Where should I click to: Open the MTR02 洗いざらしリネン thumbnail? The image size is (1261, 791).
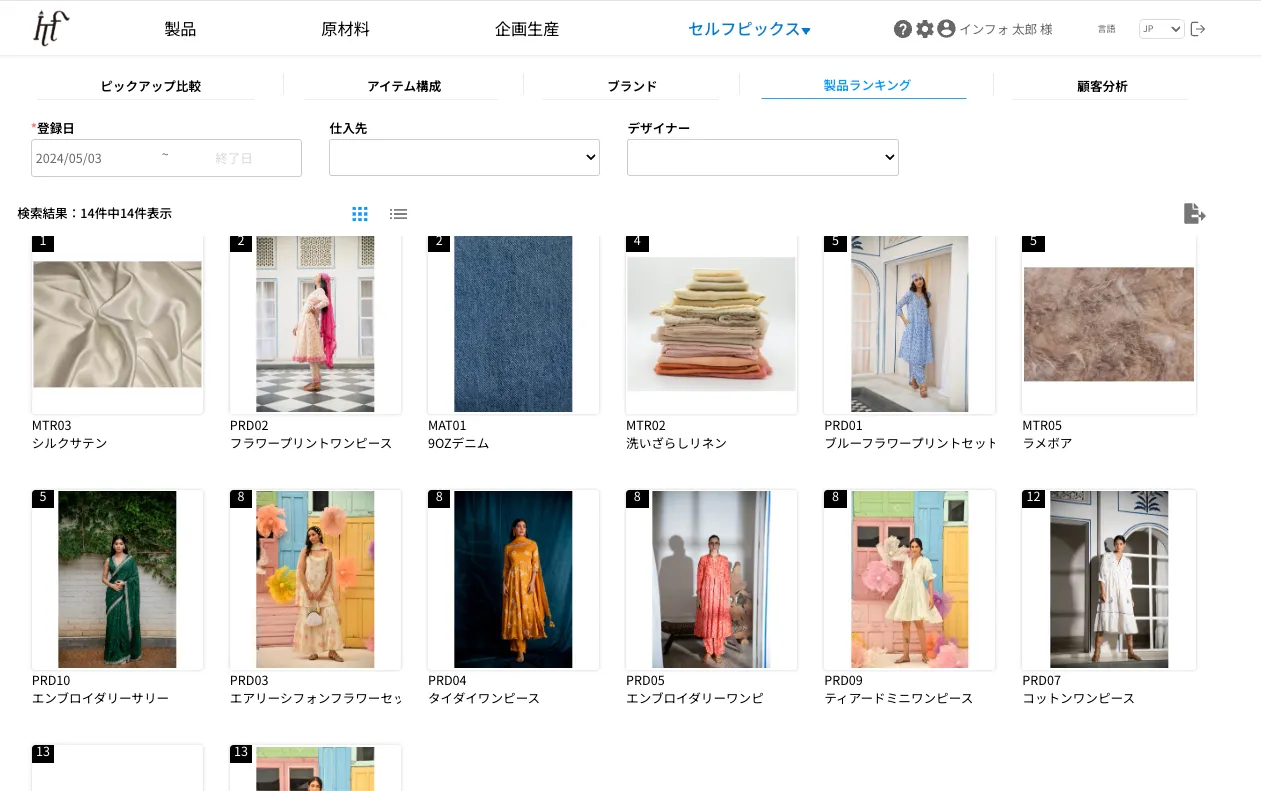(711, 324)
